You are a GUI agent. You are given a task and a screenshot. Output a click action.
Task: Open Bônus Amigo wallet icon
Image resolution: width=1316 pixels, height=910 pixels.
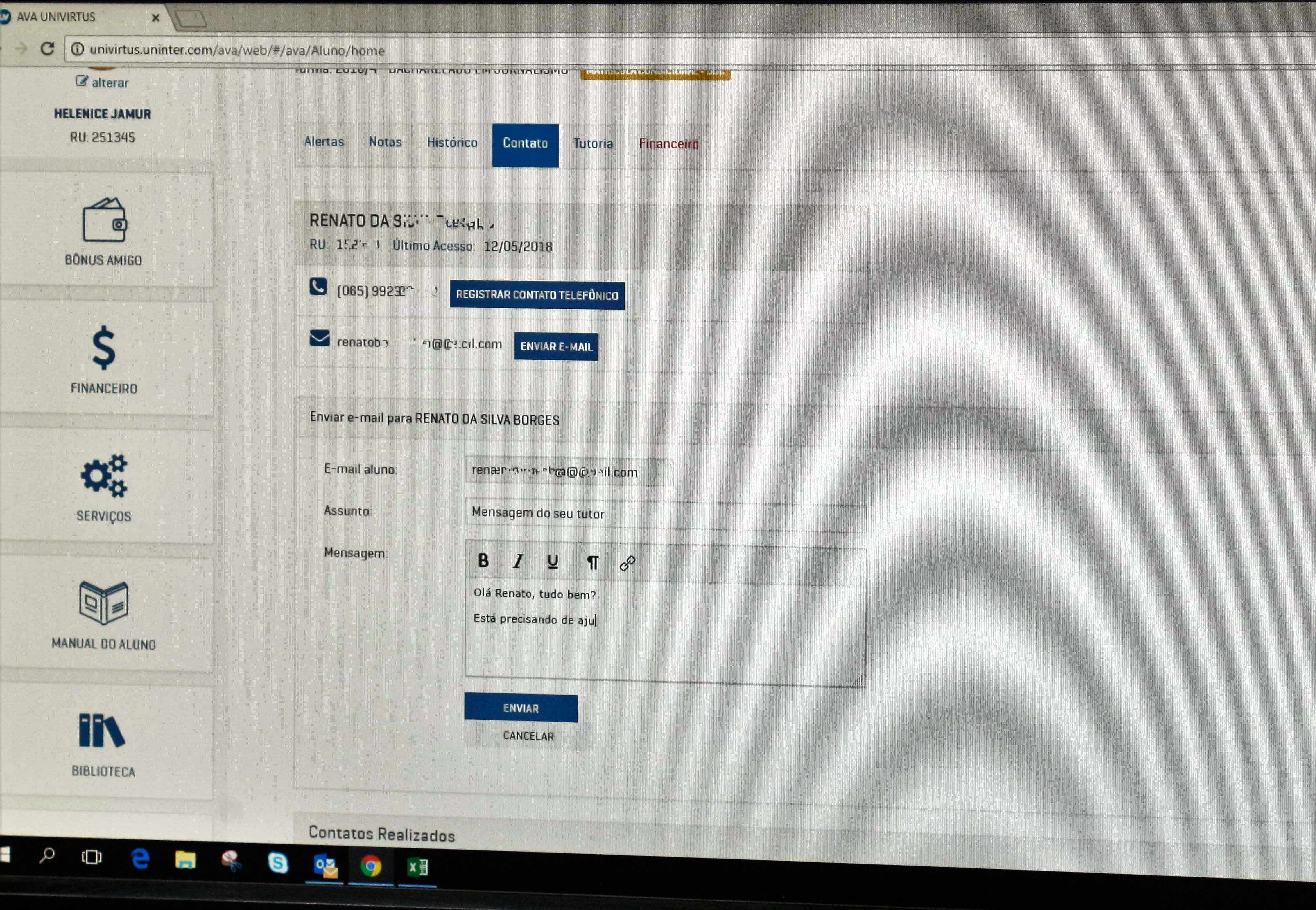click(x=104, y=221)
